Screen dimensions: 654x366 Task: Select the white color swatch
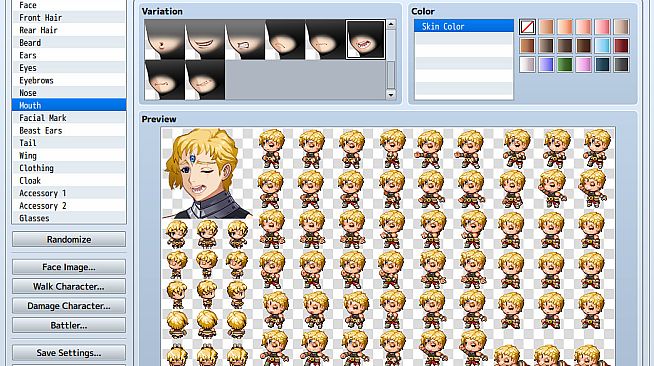[x=527, y=65]
